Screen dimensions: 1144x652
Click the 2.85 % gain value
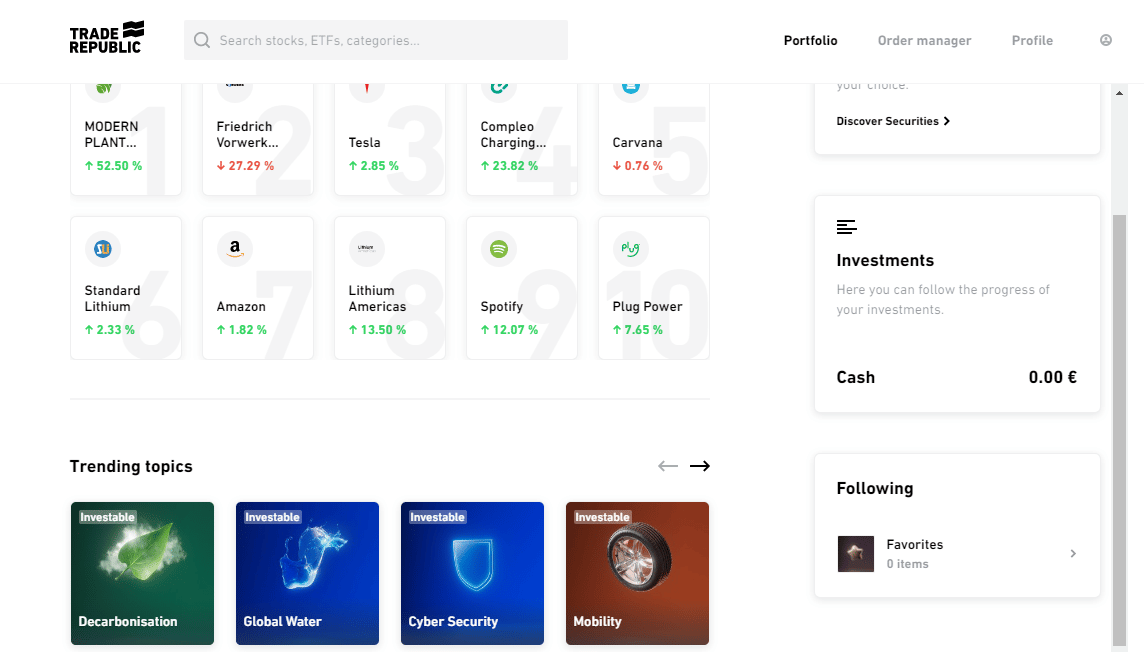[x=374, y=166]
